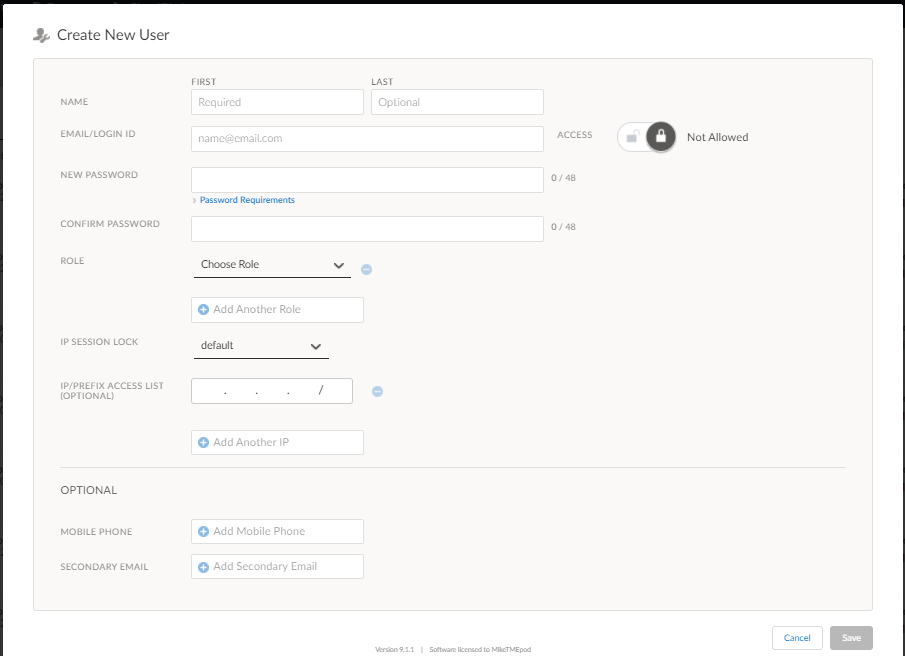Screen dimensions: 905x656
Task: Click the minus icon beside Choose Role
Action: point(367,269)
